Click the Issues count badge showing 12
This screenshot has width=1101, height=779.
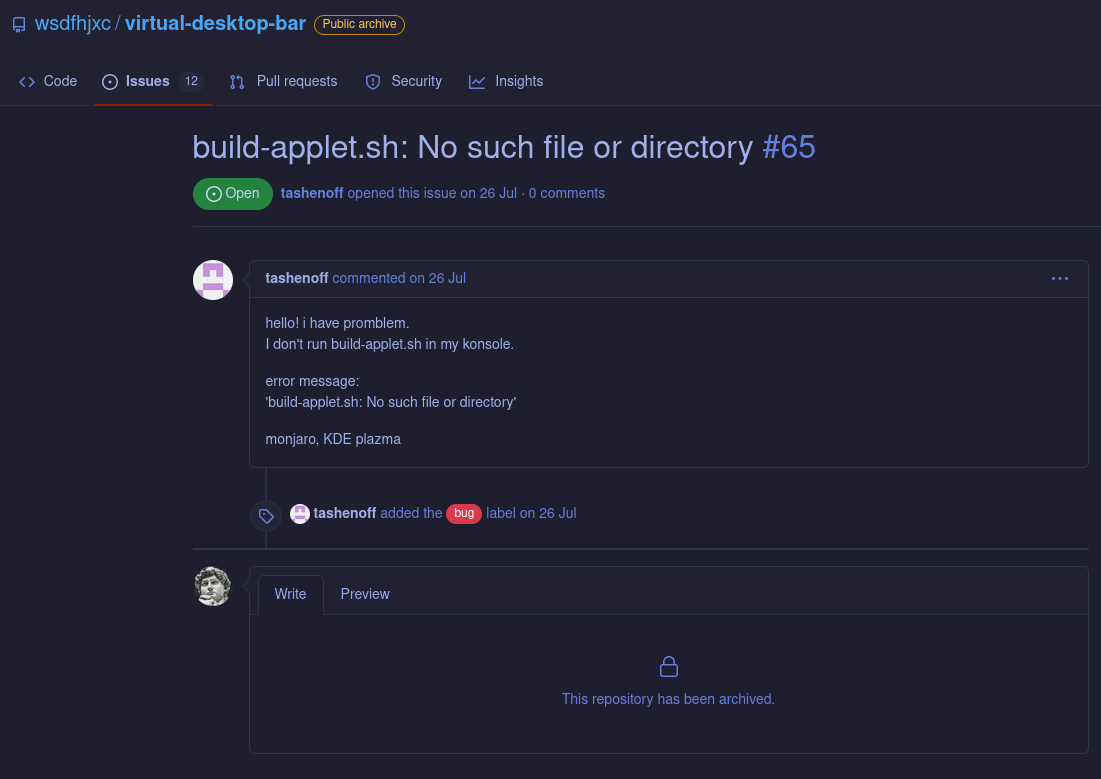pos(191,81)
